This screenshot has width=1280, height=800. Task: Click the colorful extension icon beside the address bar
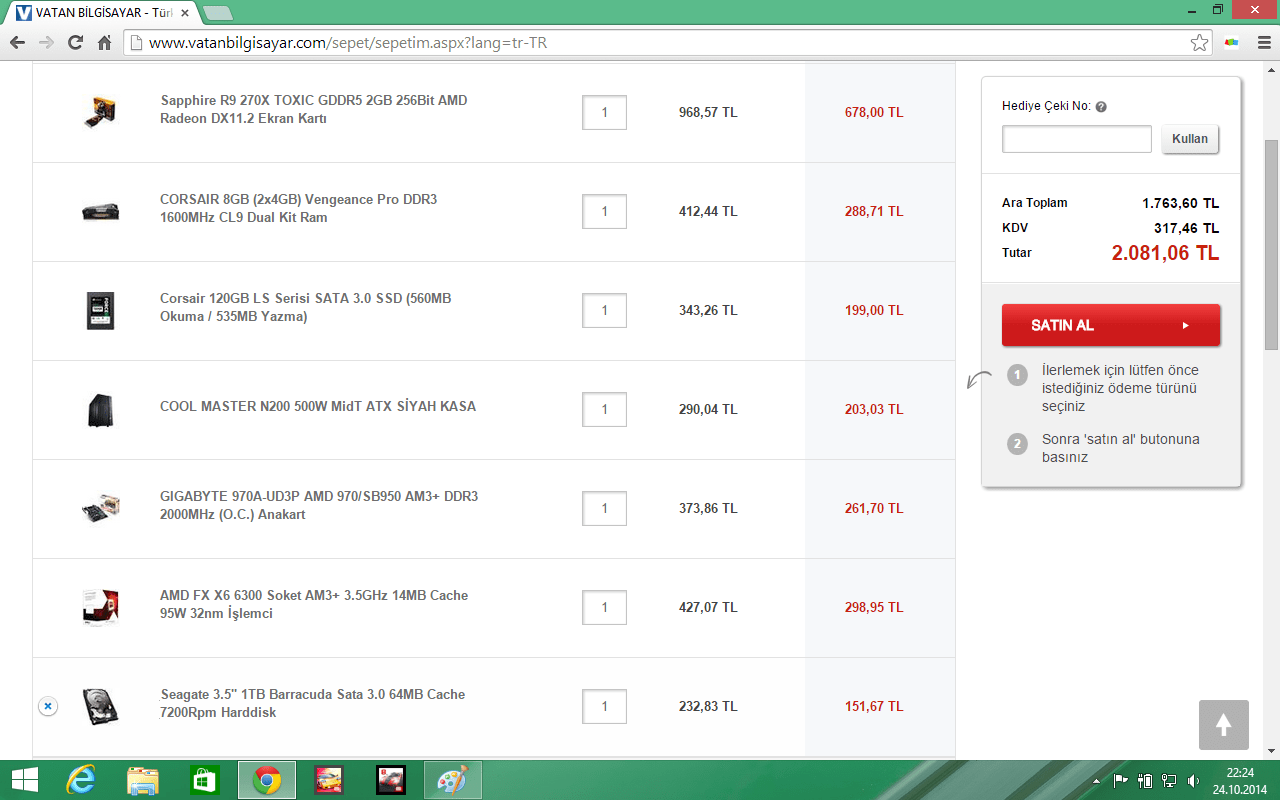(1232, 43)
